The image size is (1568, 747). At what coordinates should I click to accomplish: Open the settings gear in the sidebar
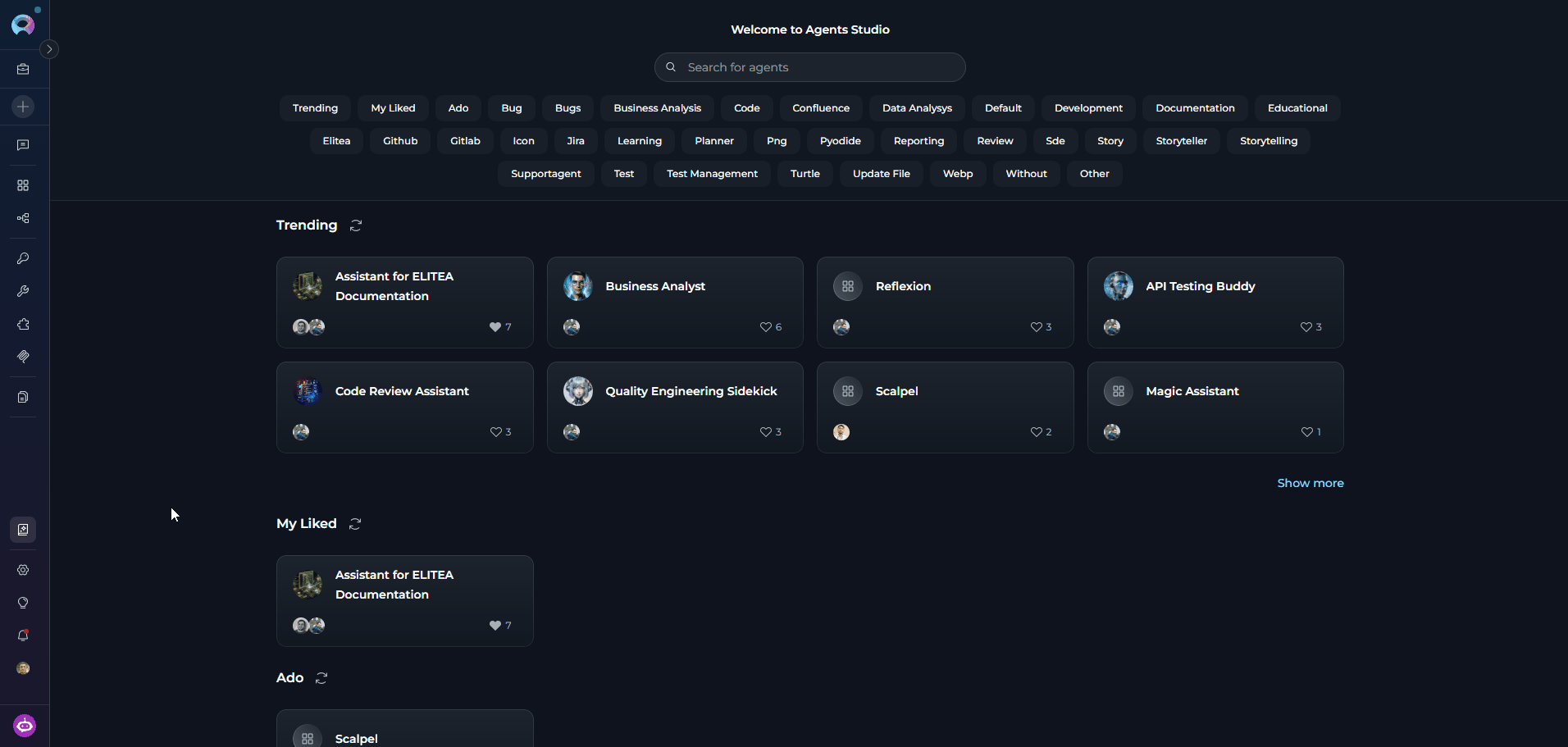coord(23,570)
